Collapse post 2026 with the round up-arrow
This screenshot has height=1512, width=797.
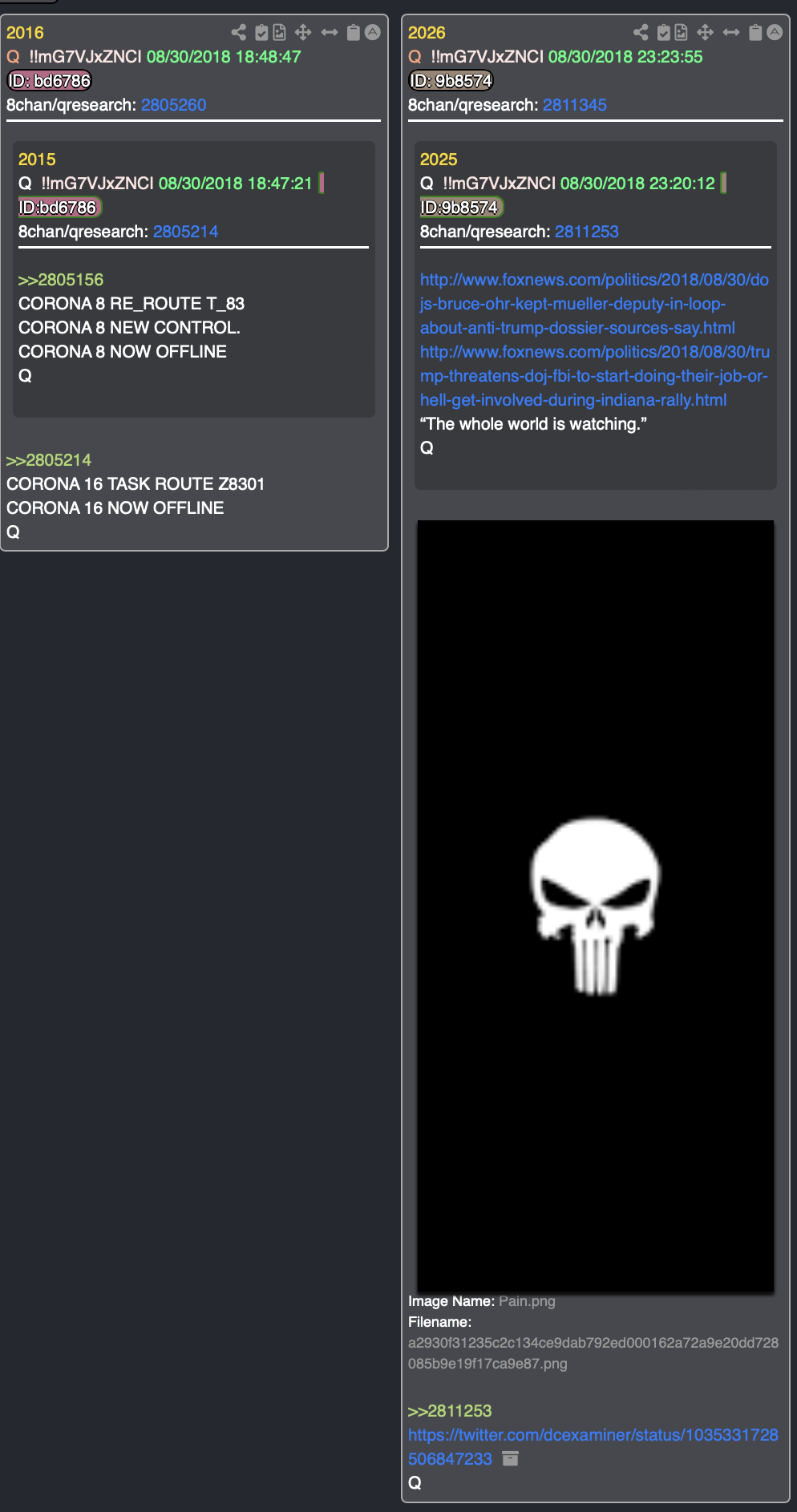pyautogui.click(x=775, y=32)
